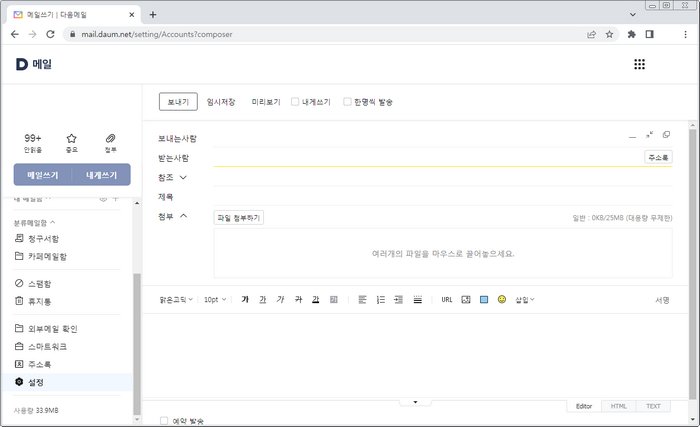The image size is (700, 427).
Task: Open the 주소록 item in the sidebar
Action: point(33,364)
